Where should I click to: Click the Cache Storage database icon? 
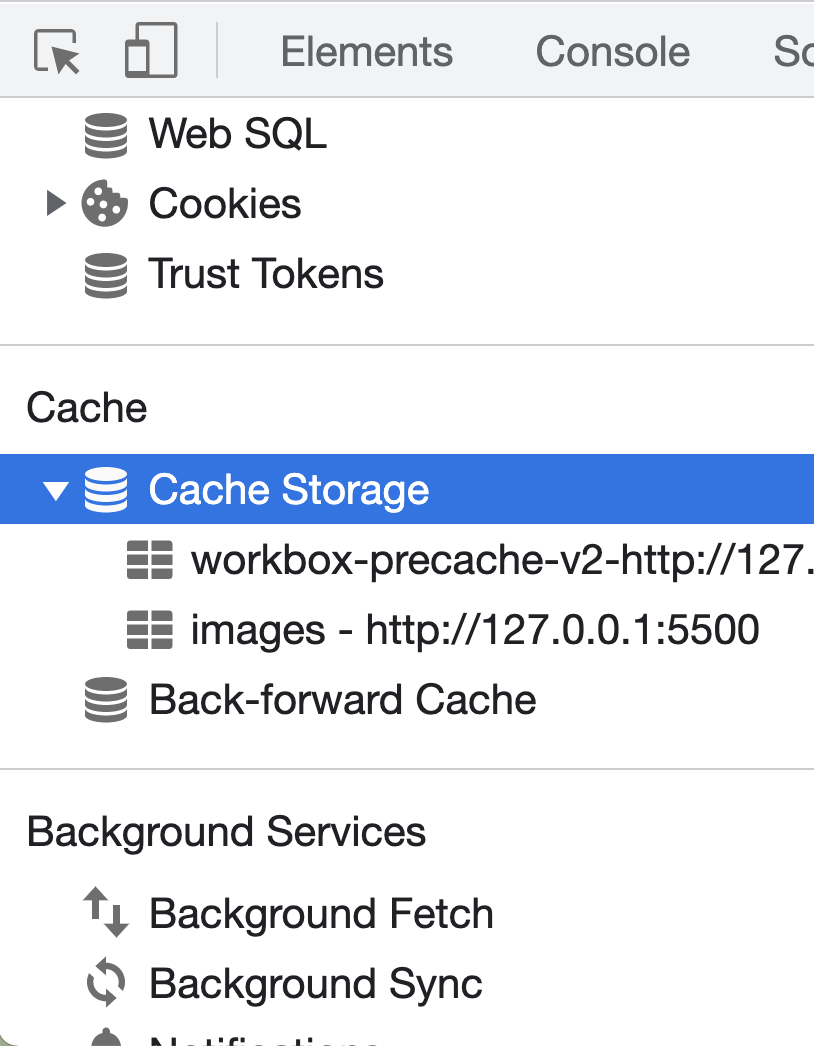106,490
